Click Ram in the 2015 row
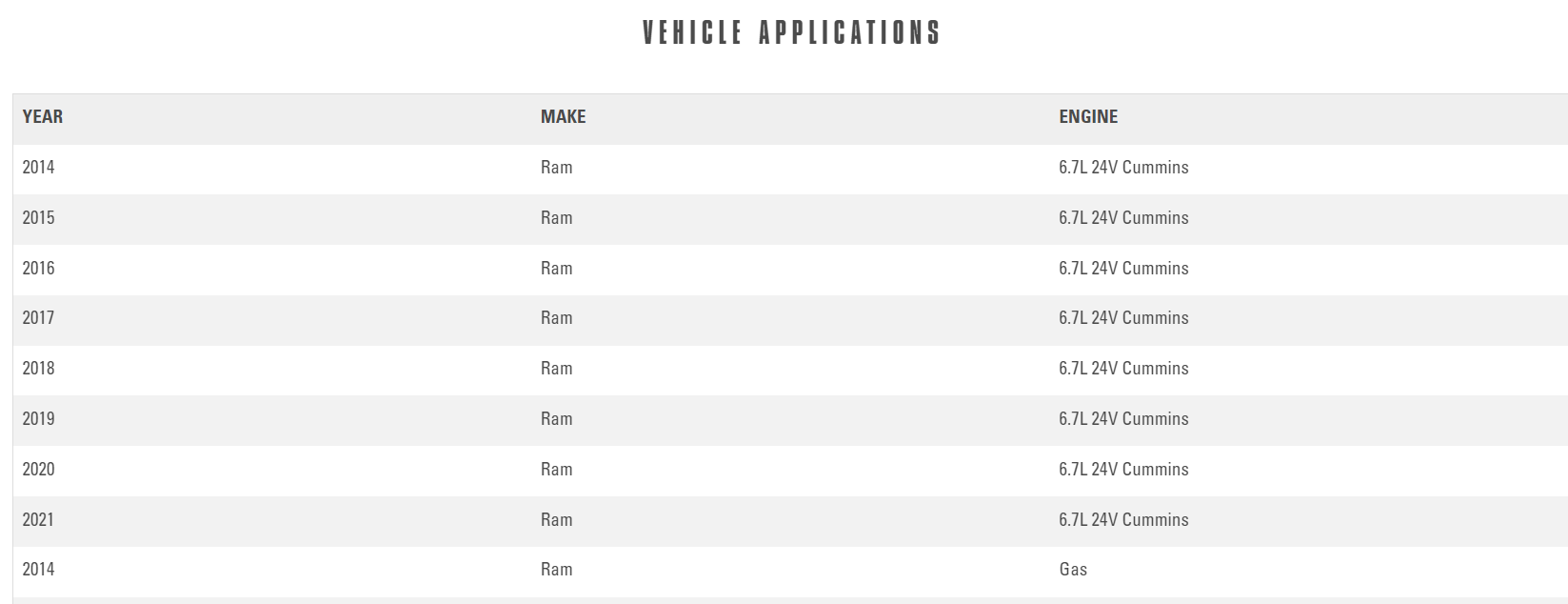The height and width of the screenshot is (604, 1568). pyautogui.click(x=557, y=218)
